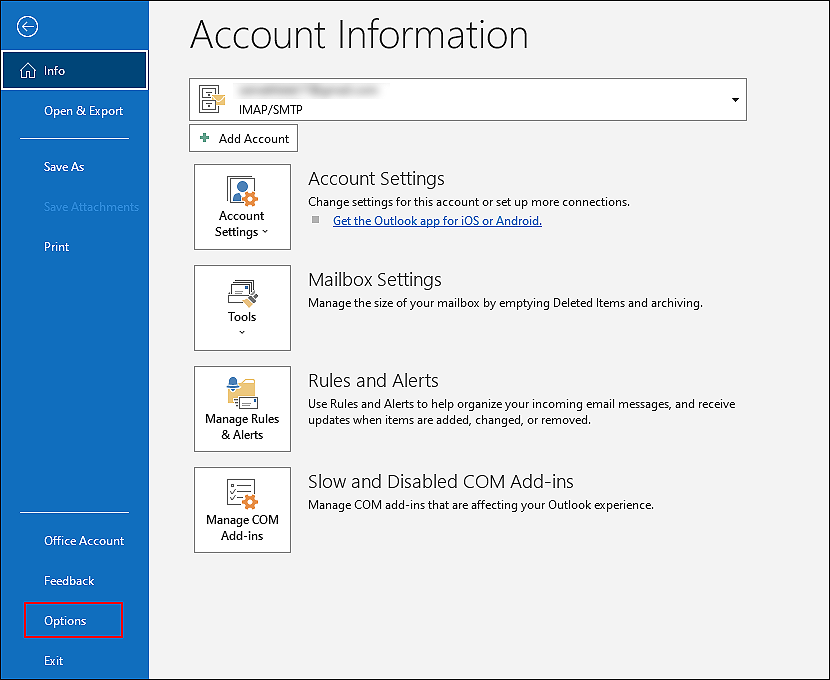The image size is (830, 680).
Task: Click the IMAP/SMTP account mailbox icon
Action: point(211,99)
